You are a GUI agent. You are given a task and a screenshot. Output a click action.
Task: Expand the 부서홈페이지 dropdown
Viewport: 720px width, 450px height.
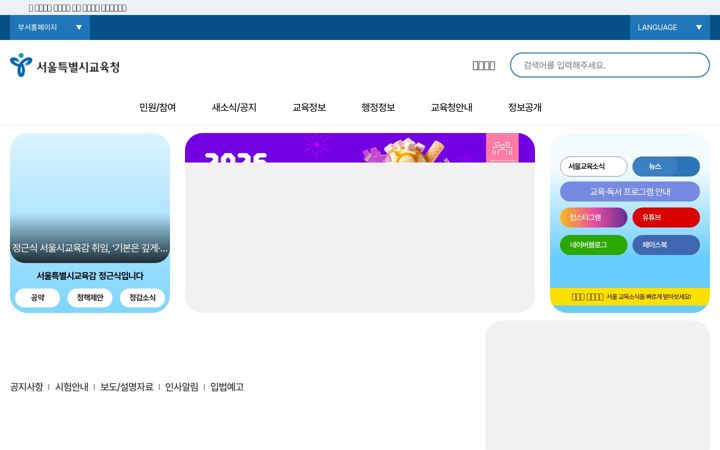(x=50, y=28)
